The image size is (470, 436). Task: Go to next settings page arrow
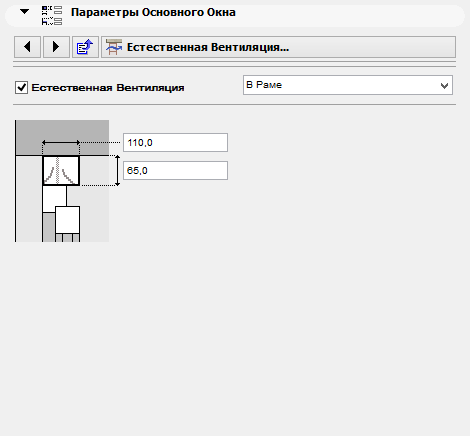[56, 47]
